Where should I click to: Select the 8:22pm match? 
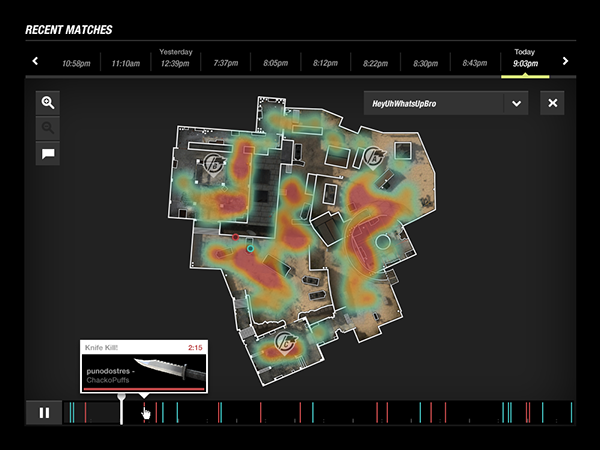[375, 63]
